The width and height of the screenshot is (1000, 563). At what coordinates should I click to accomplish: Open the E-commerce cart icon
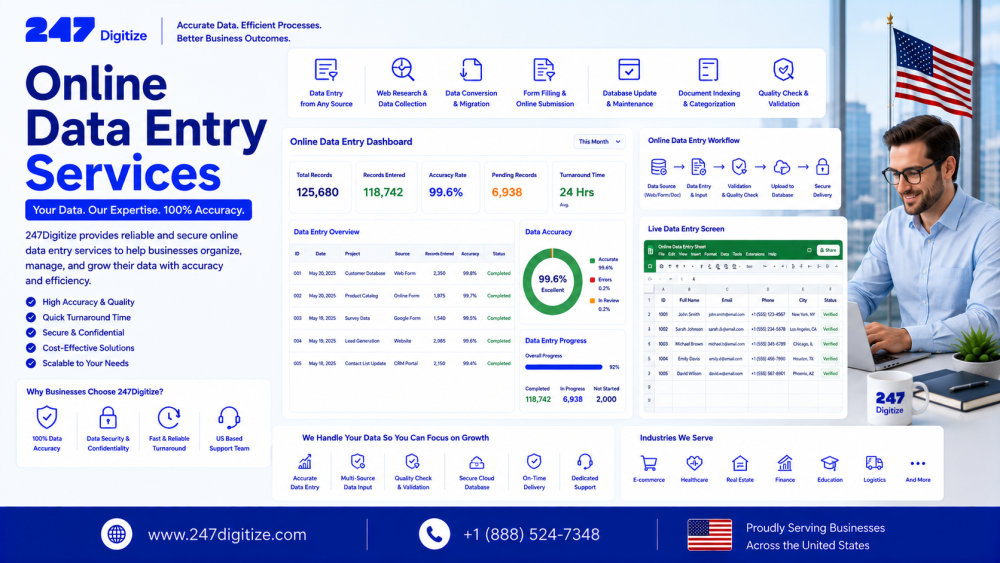[x=649, y=463]
